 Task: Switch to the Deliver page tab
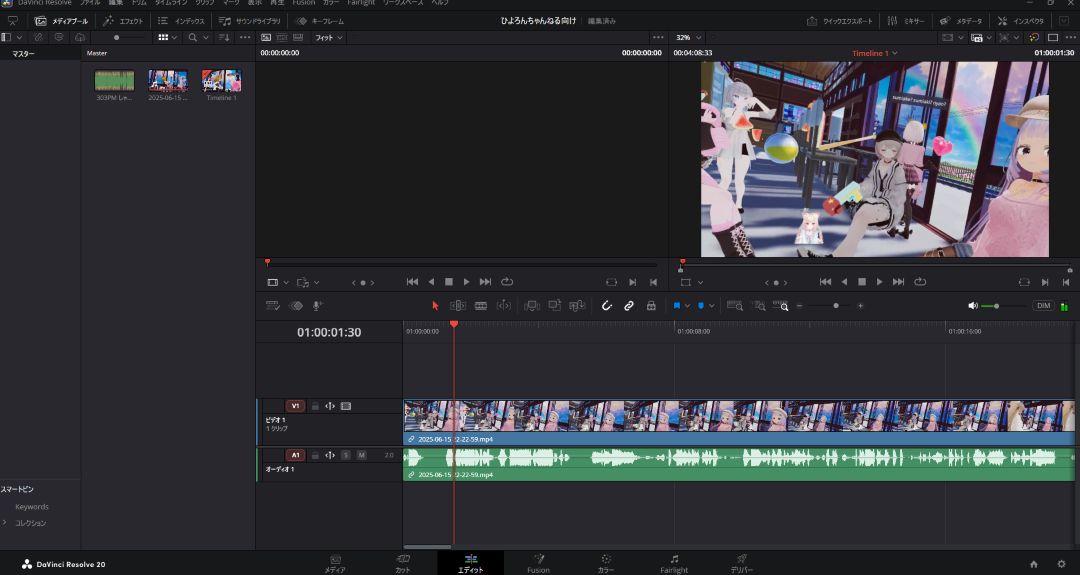click(741, 563)
